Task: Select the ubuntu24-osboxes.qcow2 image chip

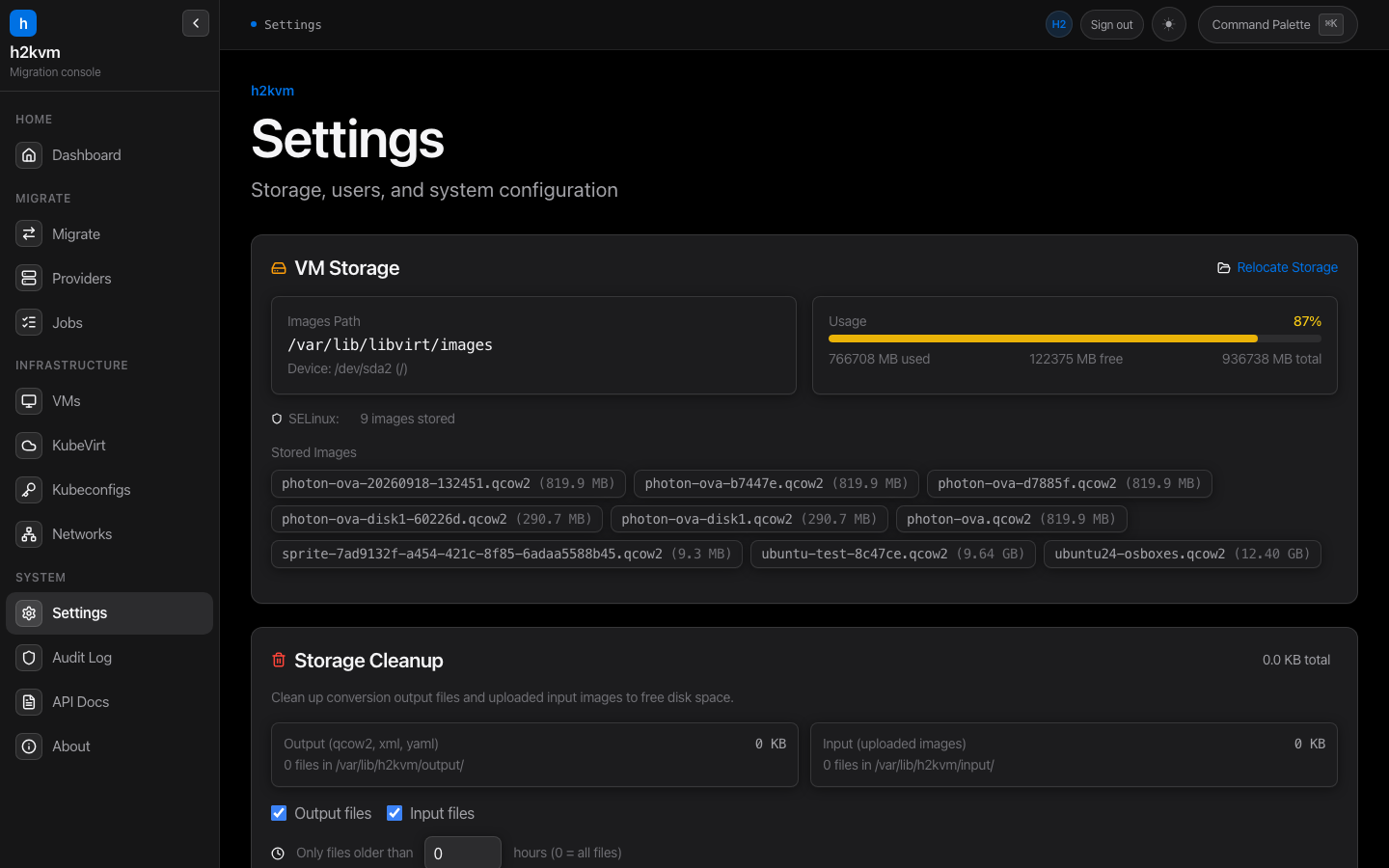Action: pos(1183,555)
